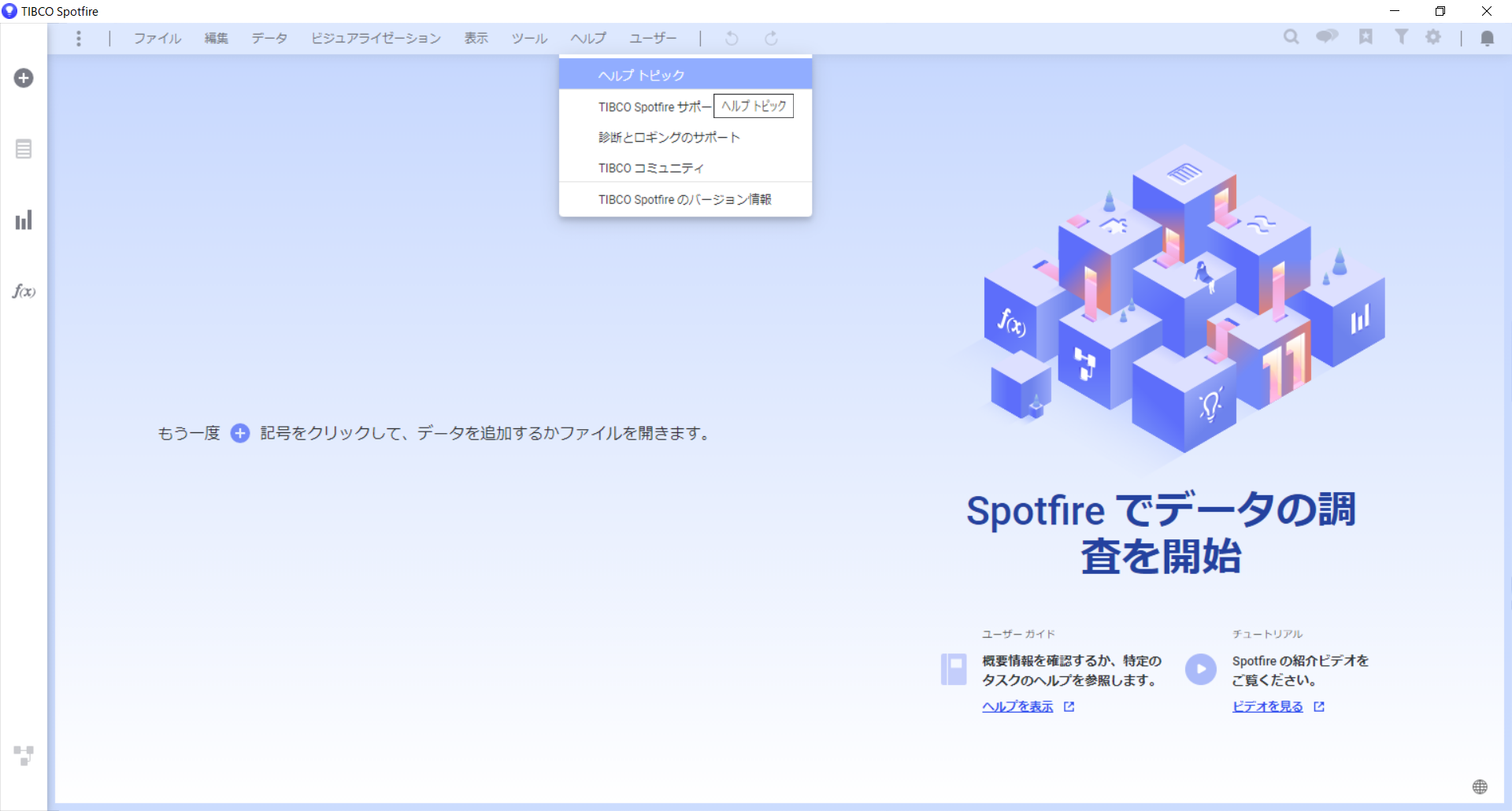Select TIBCO Spotfire のバージョン情報 entry
This screenshot has width=1512, height=811.
tap(685, 199)
